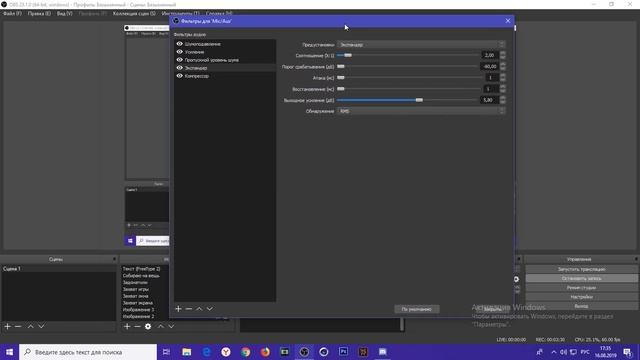Move selected filter up in filters dialog
The height and width of the screenshot is (360, 640).
(x=199, y=309)
